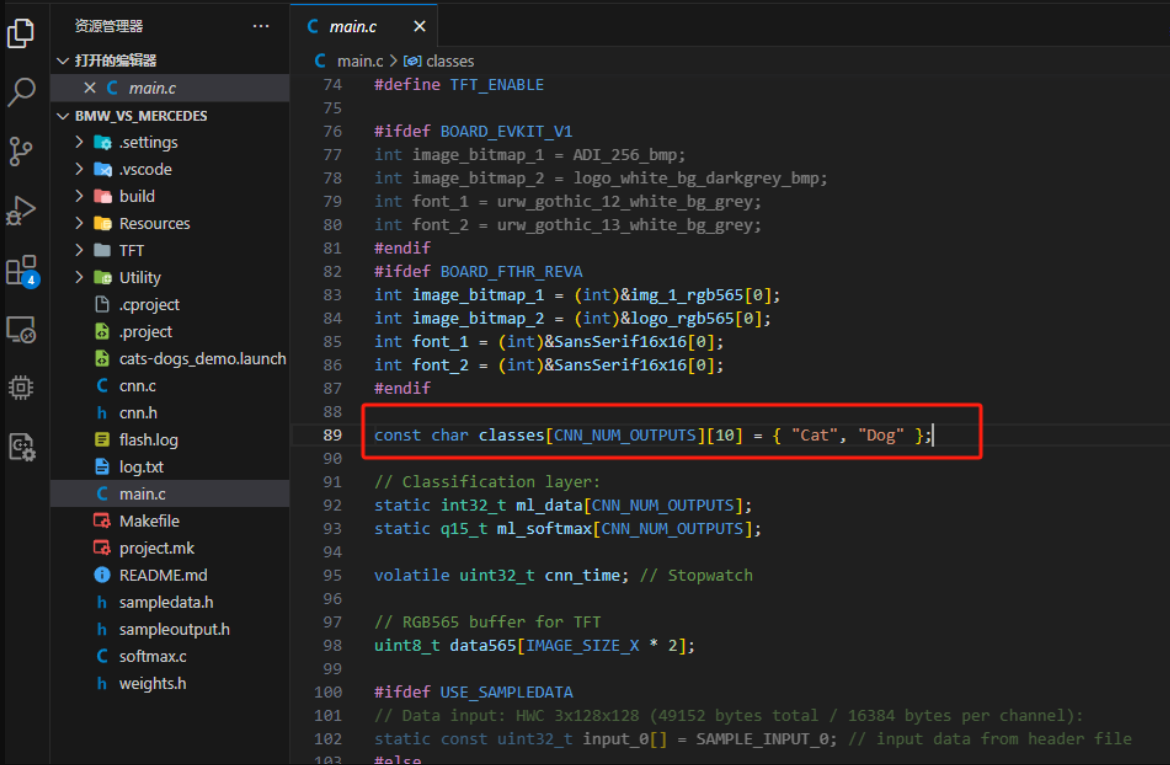Open the Extensions view with badge 4
Image resolution: width=1170 pixels, height=765 pixels.
point(21,270)
